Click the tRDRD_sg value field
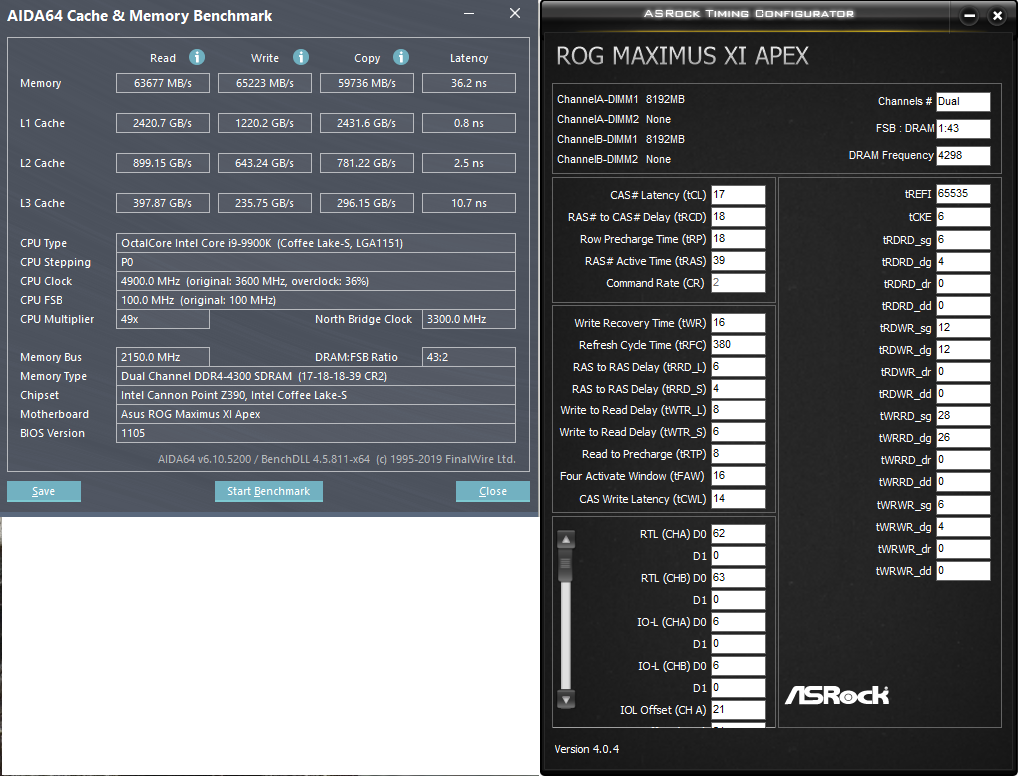The image size is (1018, 776). point(963,240)
